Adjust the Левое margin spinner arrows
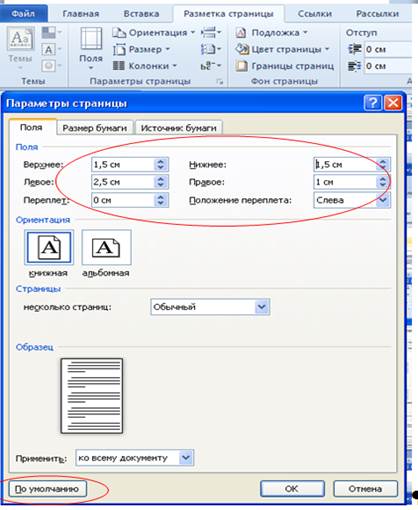This screenshot has height=510, width=418. (x=161, y=182)
